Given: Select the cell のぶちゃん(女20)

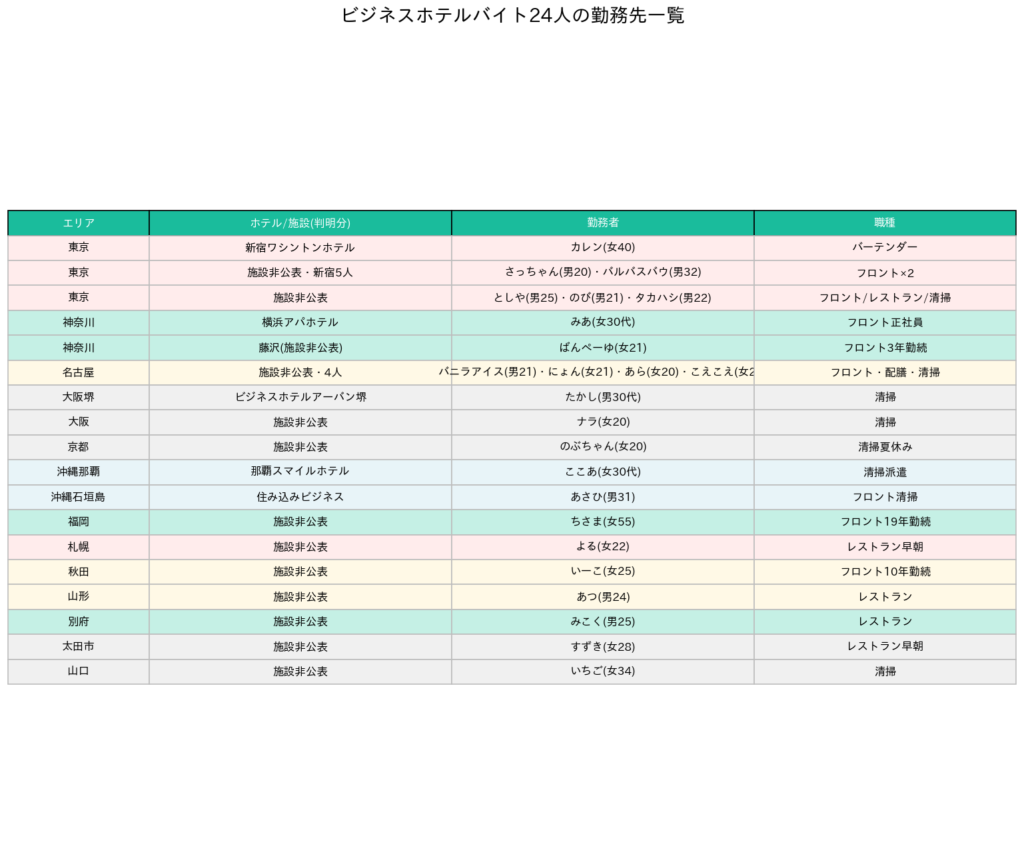Looking at the screenshot, I should [x=603, y=447].
